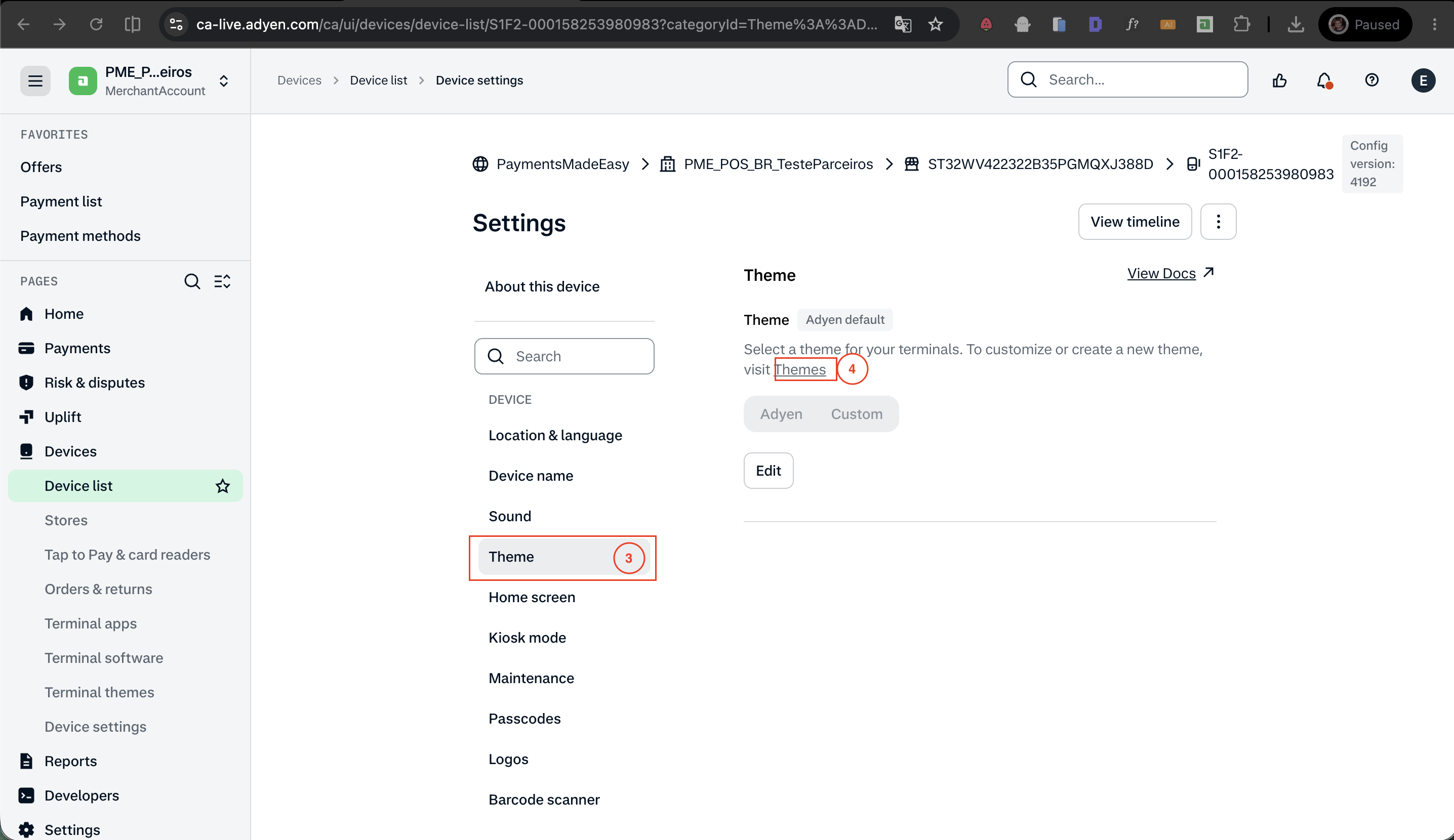Viewport: 1454px width, 840px height.
Task: Open About this device section
Action: (x=542, y=286)
